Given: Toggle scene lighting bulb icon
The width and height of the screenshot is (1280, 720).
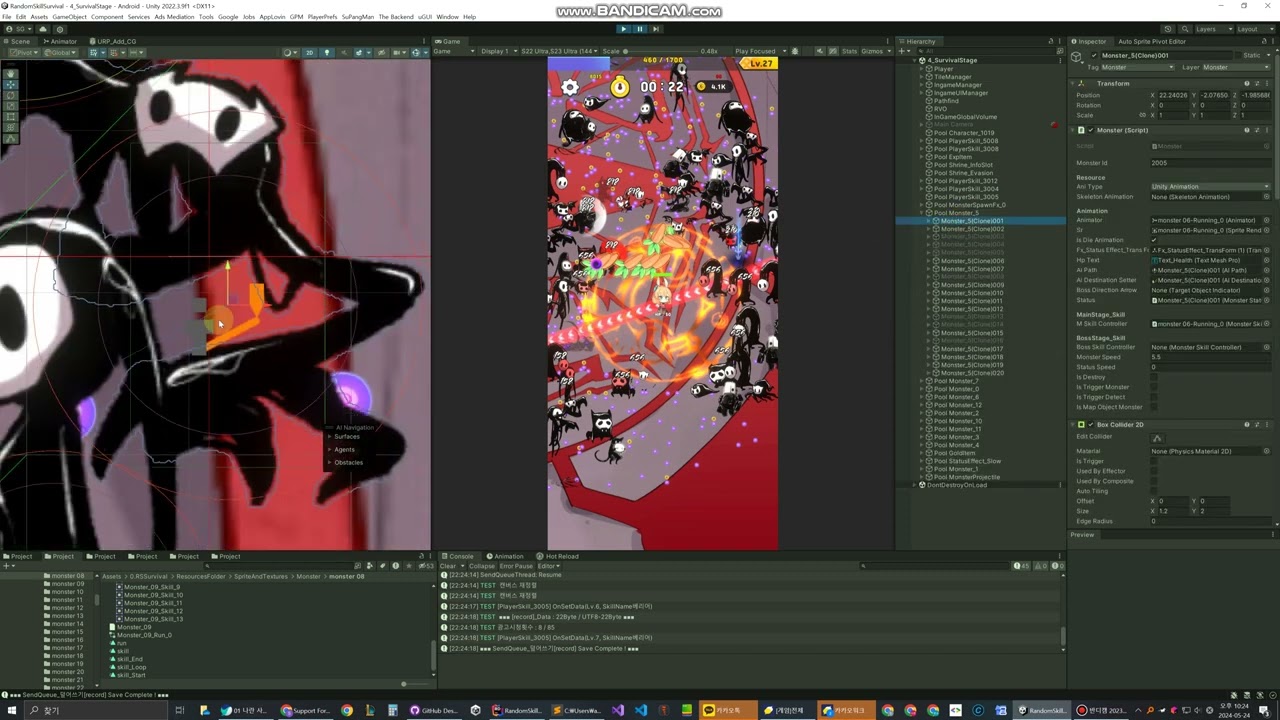Looking at the screenshot, I should (x=326, y=52).
